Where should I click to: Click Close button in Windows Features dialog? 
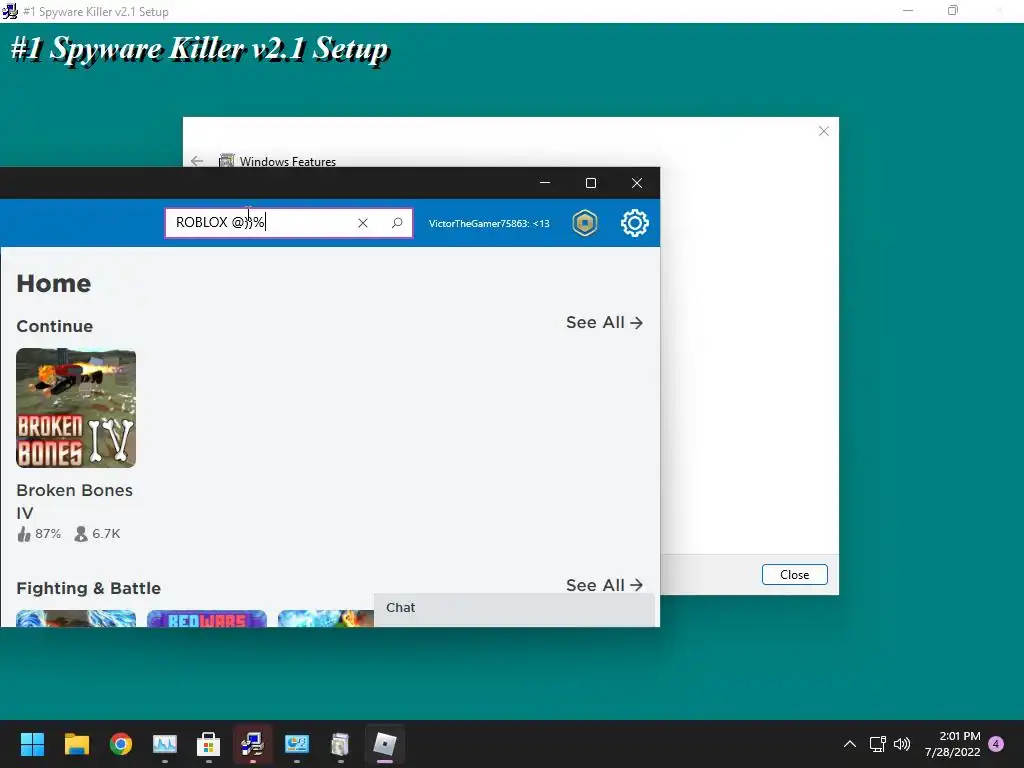tap(794, 575)
